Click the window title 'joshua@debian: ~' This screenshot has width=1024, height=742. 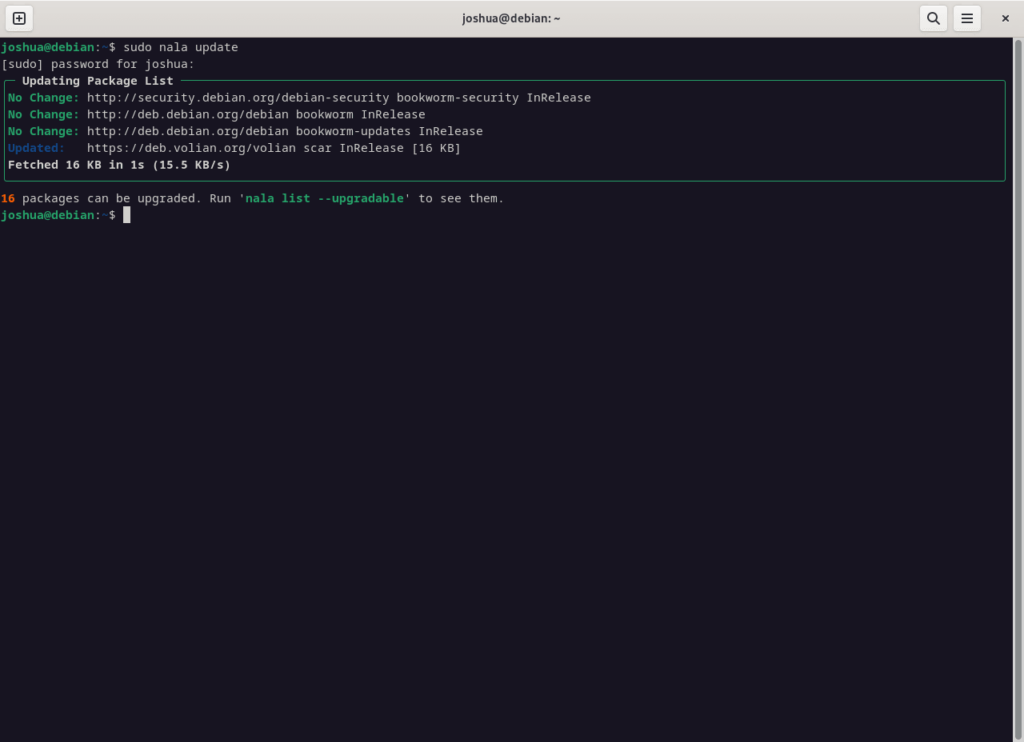511,18
